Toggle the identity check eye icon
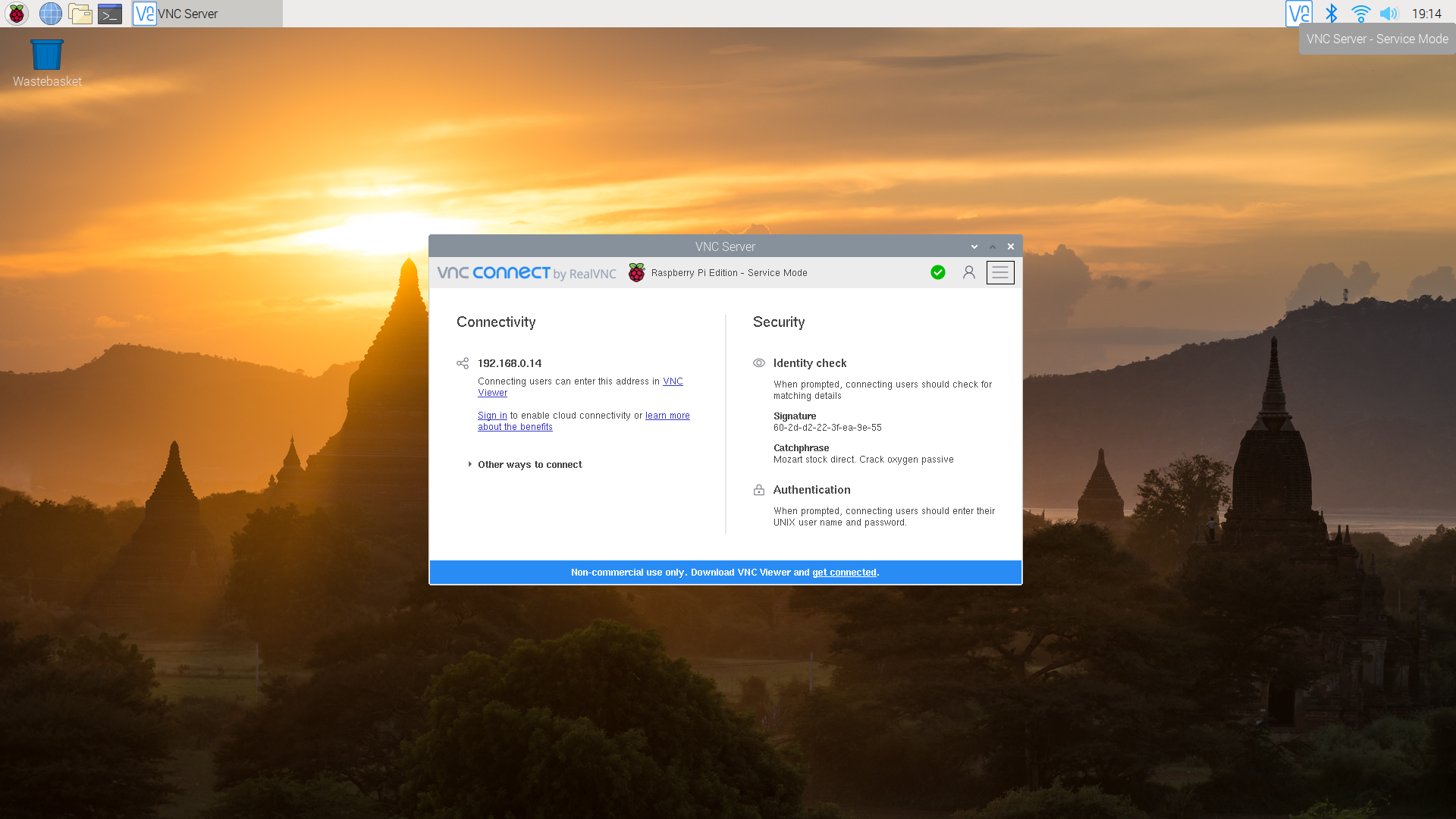The image size is (1456, 819). [x=759, y=363]
